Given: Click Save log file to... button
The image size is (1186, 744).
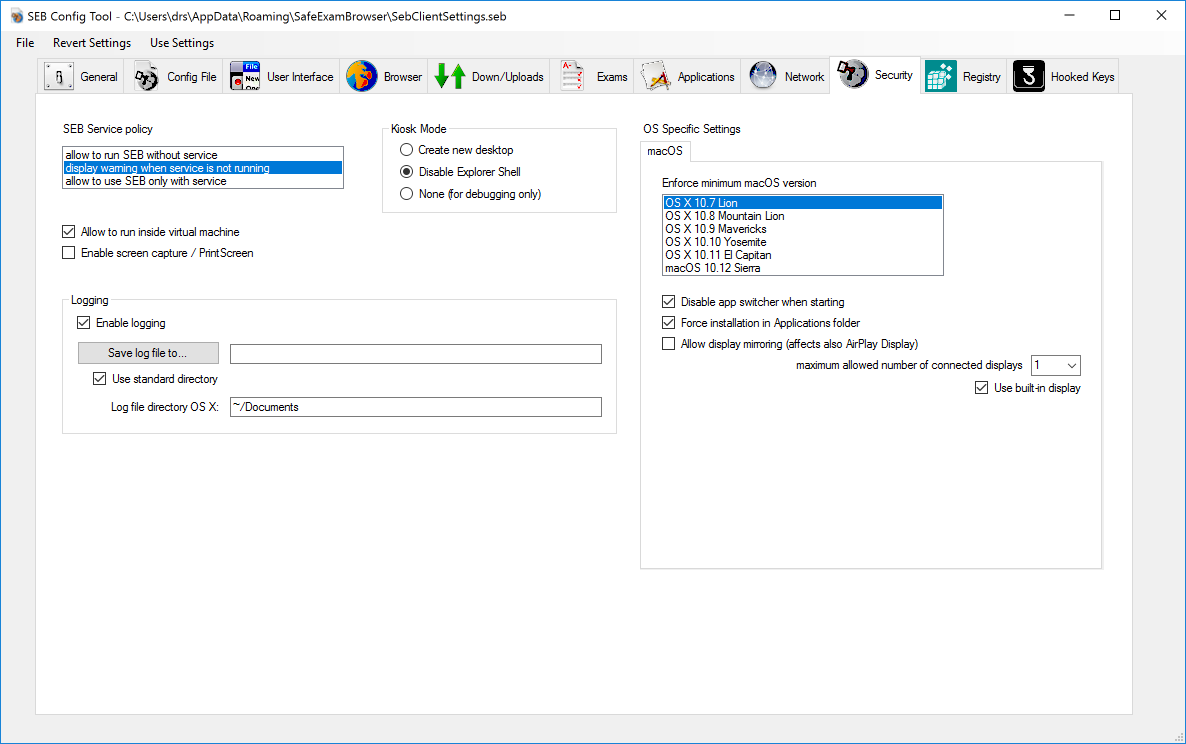Looking at the screenshot, I should click(148, 353).
